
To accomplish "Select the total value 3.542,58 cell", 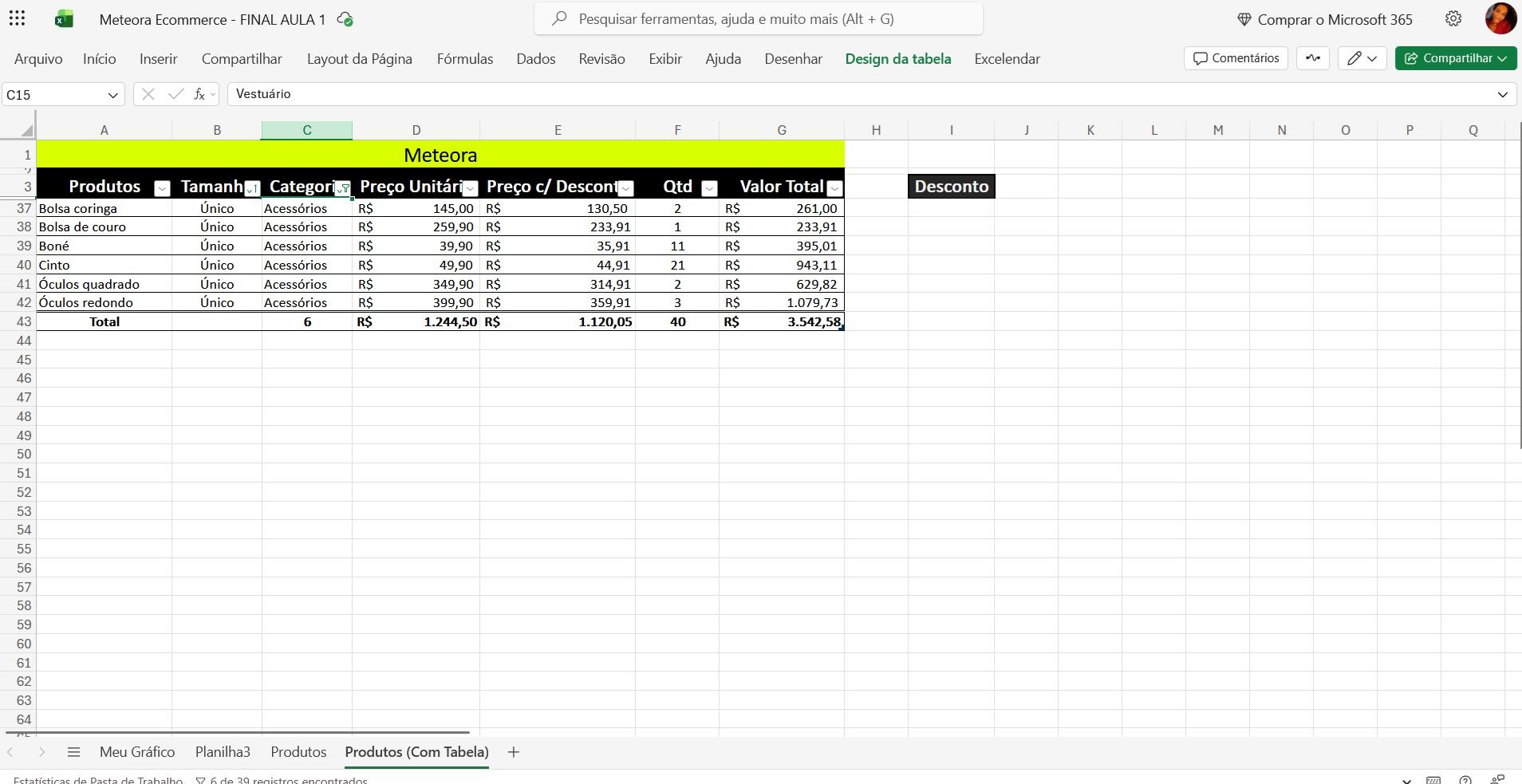I will 782,321.
